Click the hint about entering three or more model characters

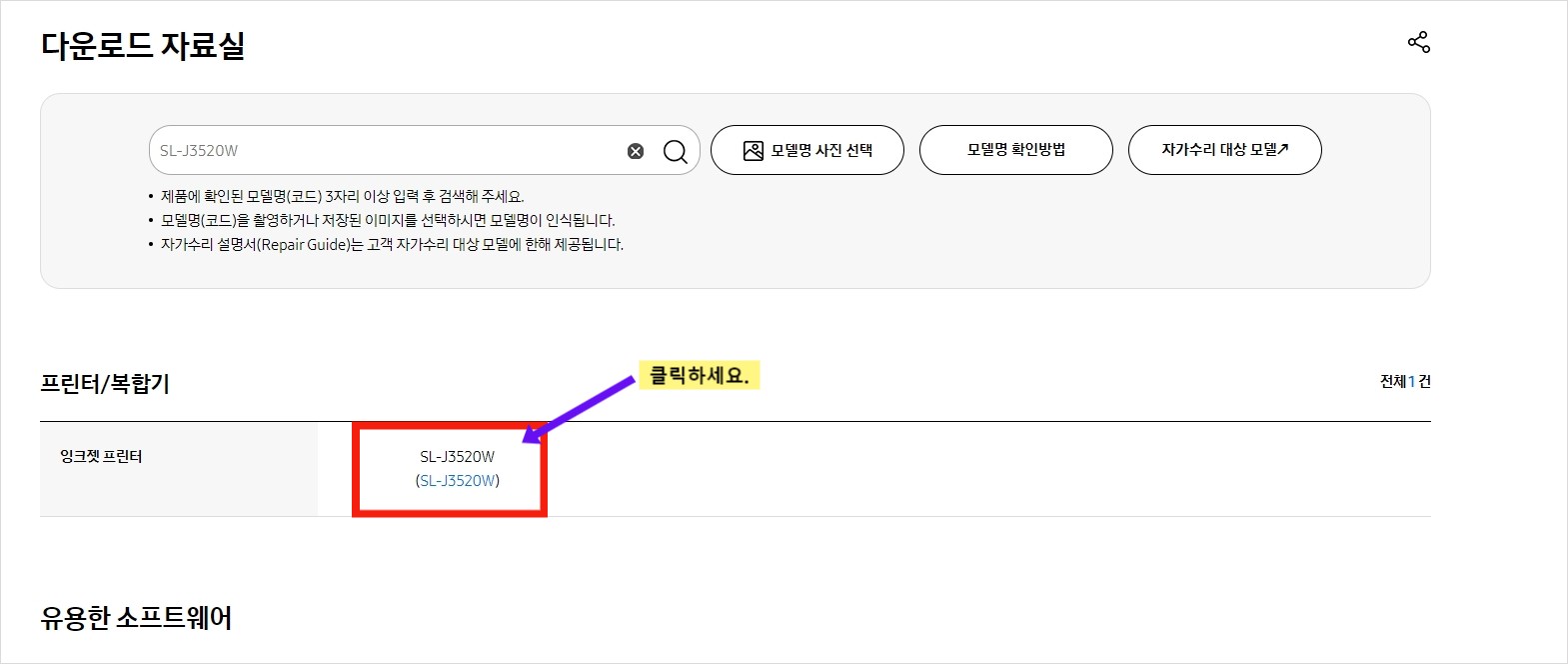[342, 196]
